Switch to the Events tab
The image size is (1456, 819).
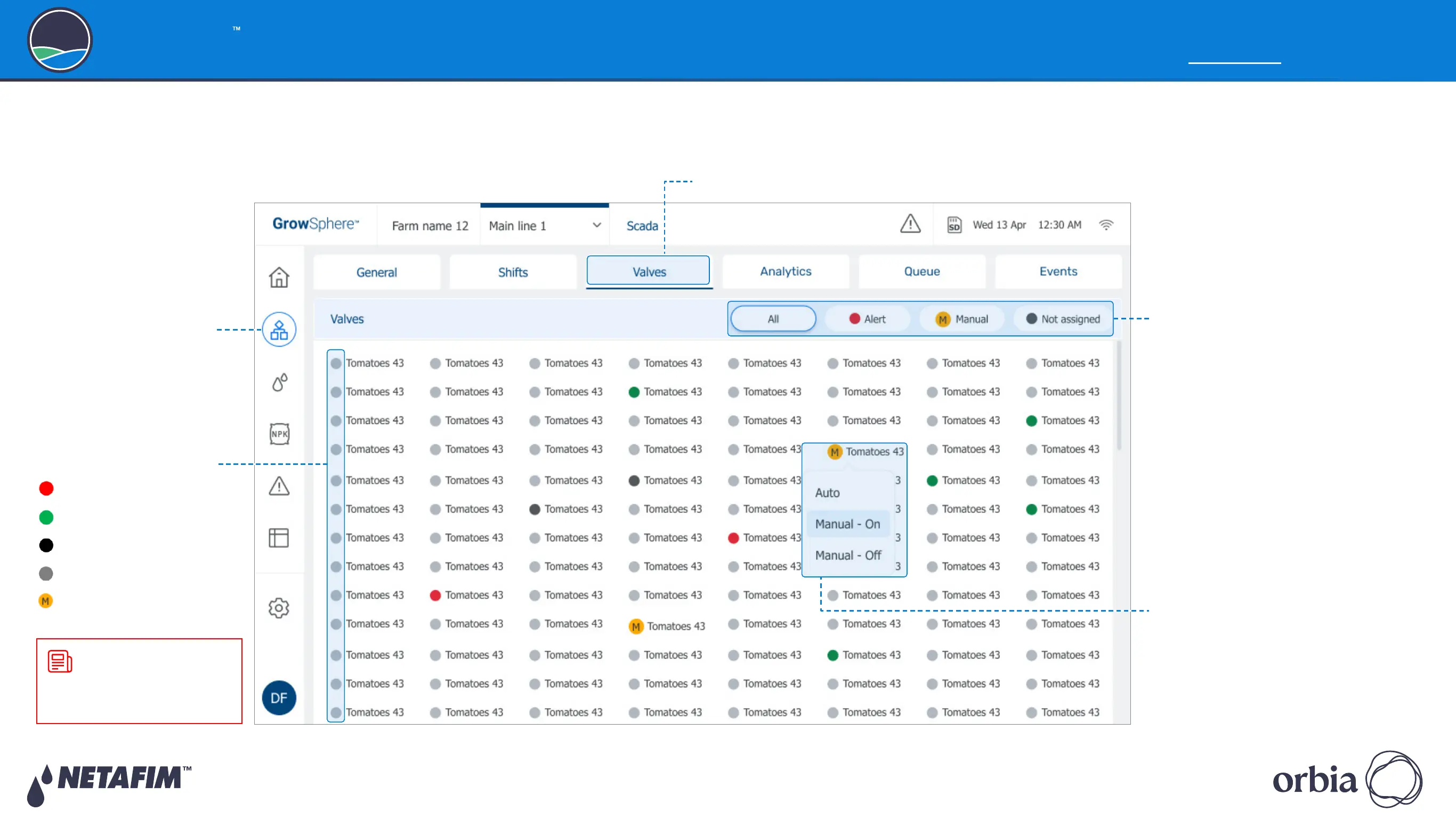(1058, 271)
